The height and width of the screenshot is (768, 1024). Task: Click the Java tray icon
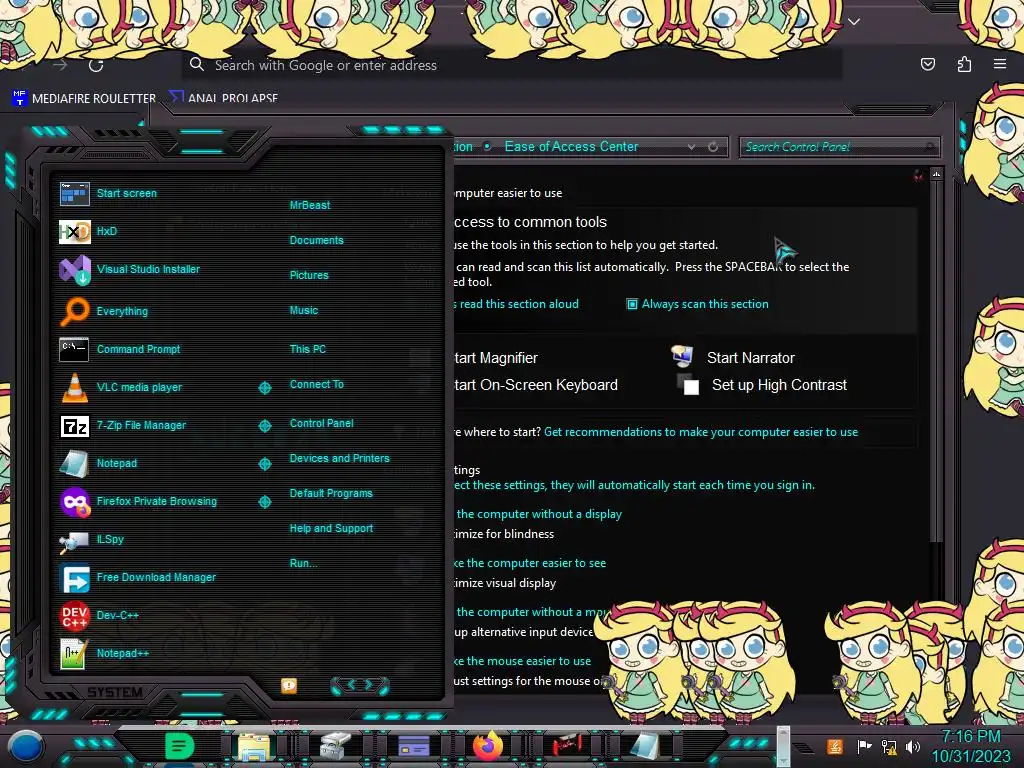pyautogui.click(x=835, y=746)
